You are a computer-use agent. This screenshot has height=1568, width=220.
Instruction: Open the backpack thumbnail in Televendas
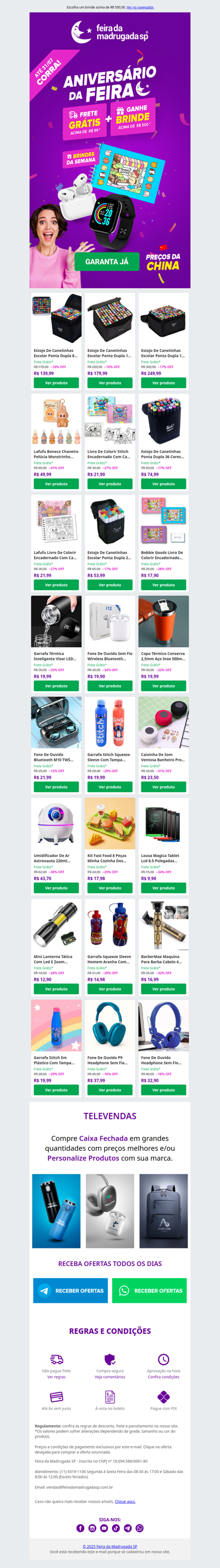(163, 1211)
